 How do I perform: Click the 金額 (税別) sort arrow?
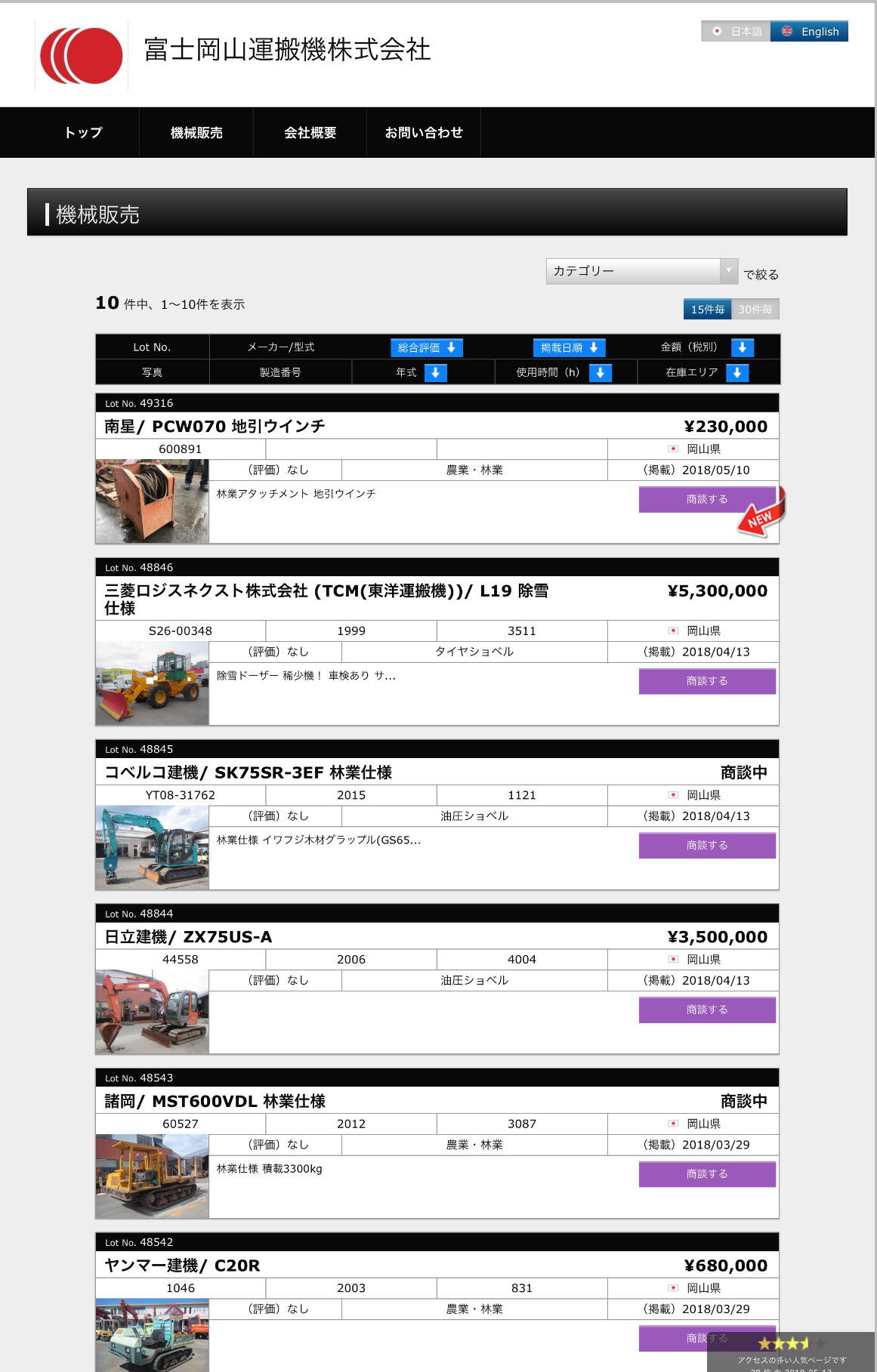point(743,347)
